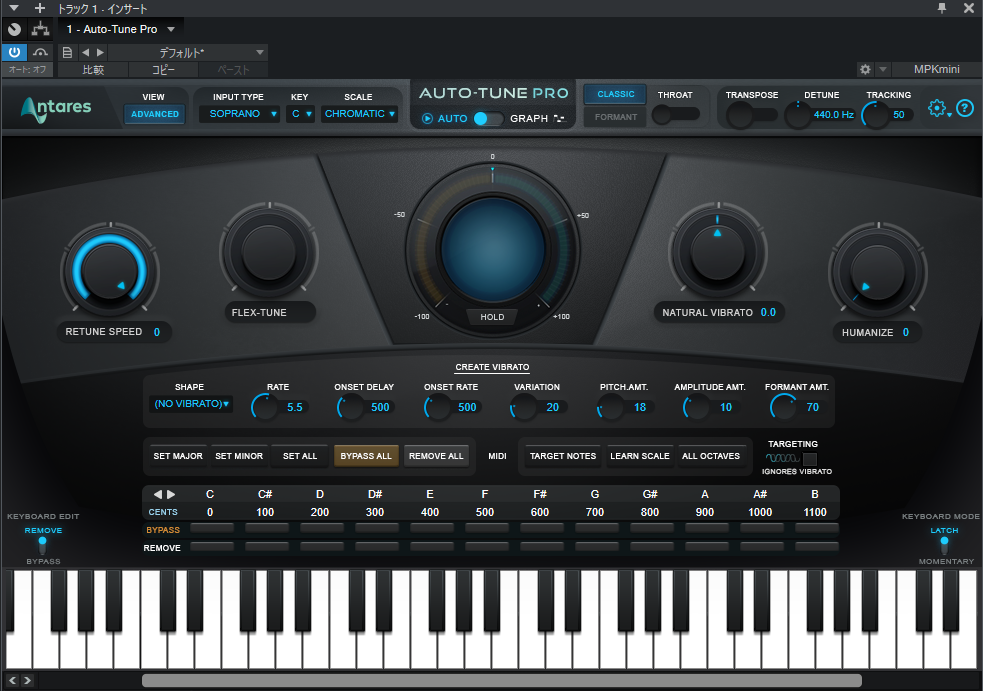
Task: Toggle Bypass for note C
Action: 212,528
